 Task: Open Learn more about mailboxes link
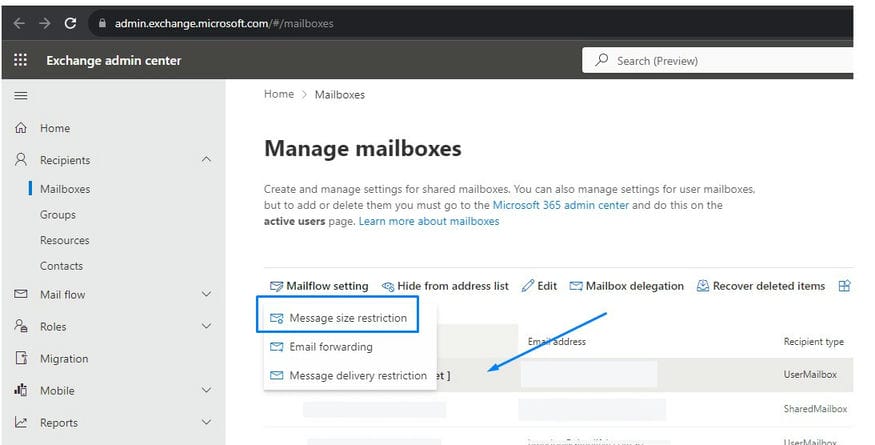(429, 221)
